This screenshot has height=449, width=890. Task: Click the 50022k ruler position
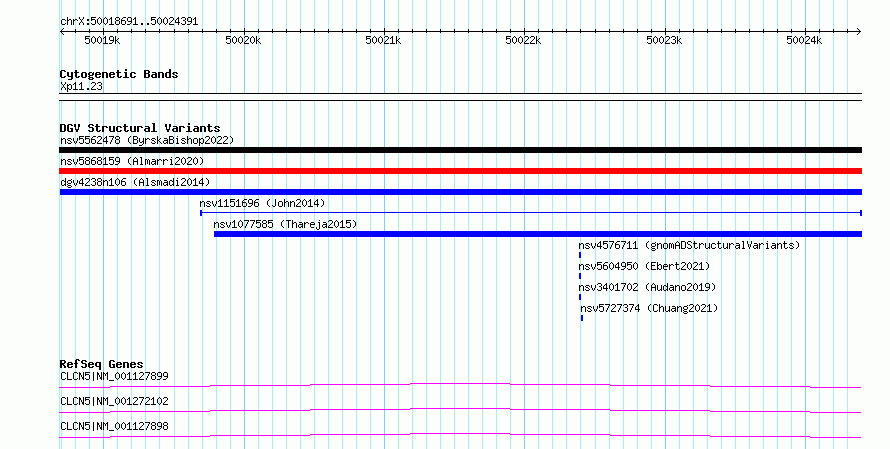523,40
